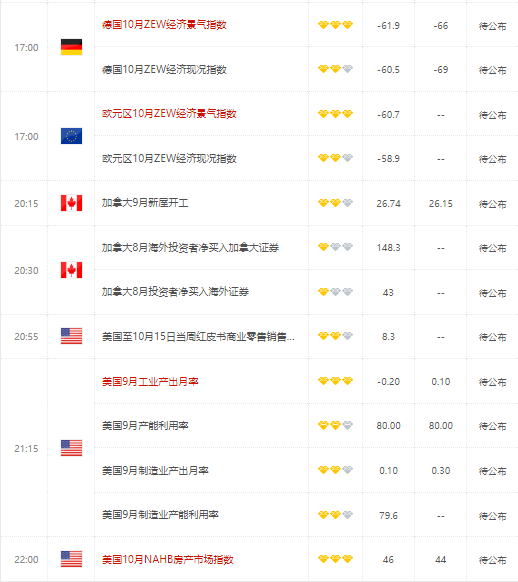The height and width of the screenshot is (582, 518).
Task: Select 美国至10月15日当周红皮书商业零售销售 entry
Action: [199, 337]
